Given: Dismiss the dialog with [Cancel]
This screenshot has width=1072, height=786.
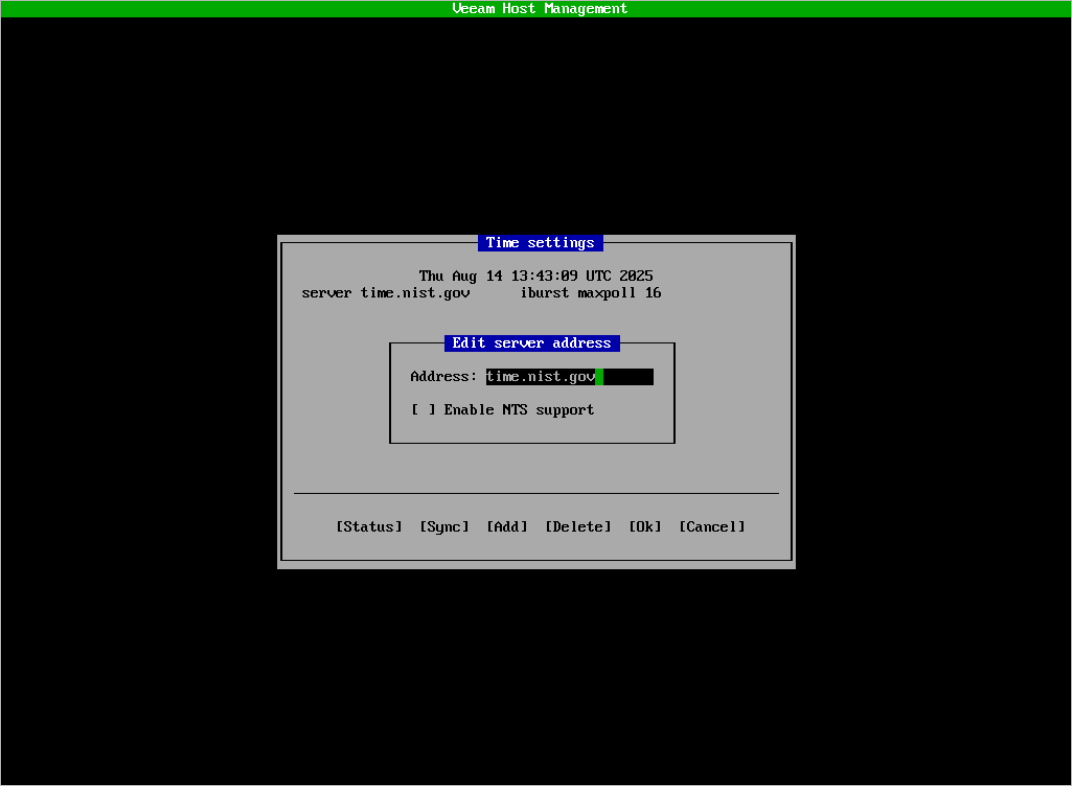Looking at the screenshot, I should (x=712, y=527).
